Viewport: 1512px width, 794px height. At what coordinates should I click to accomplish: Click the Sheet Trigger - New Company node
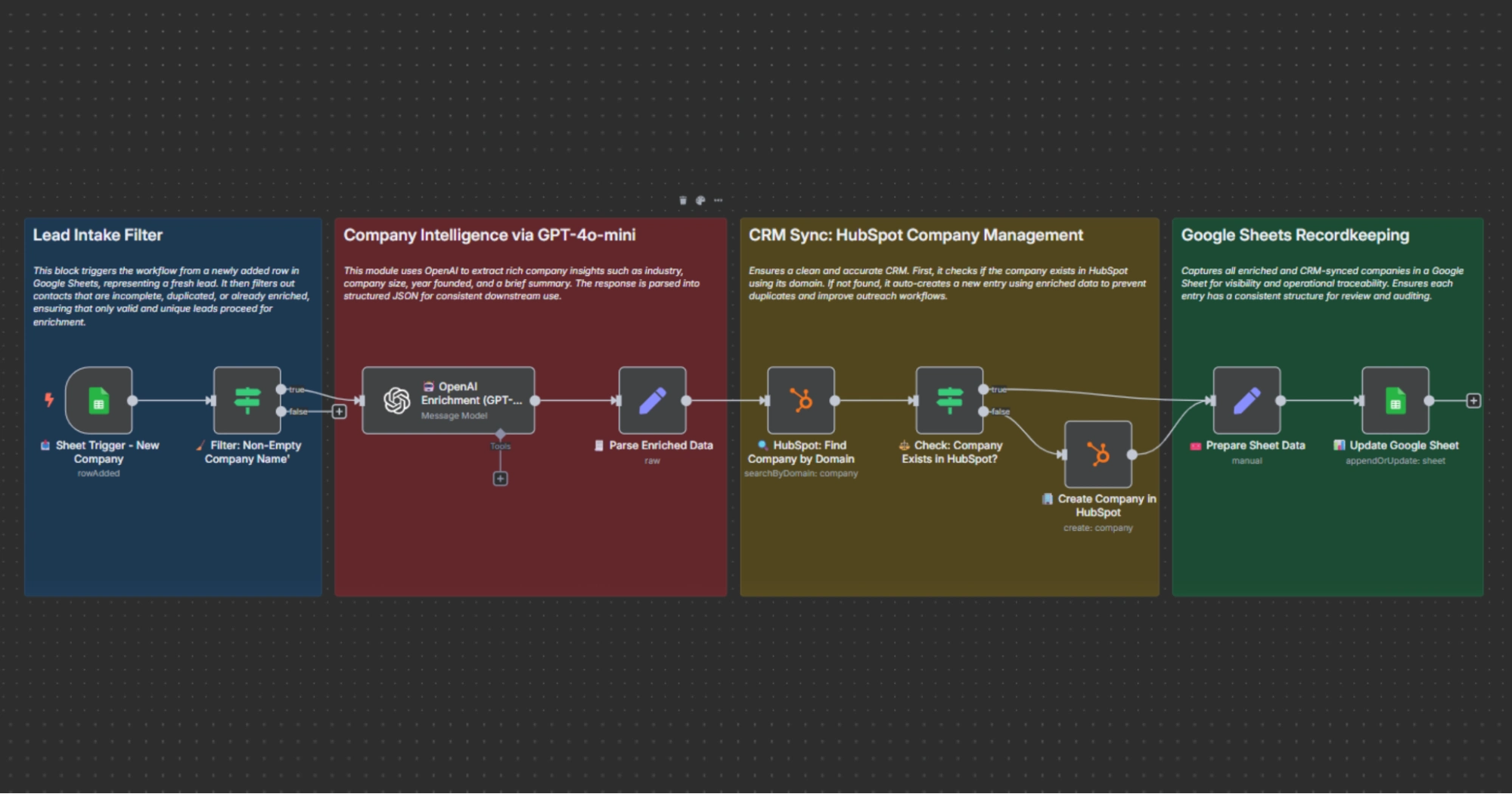coord(99,401)
